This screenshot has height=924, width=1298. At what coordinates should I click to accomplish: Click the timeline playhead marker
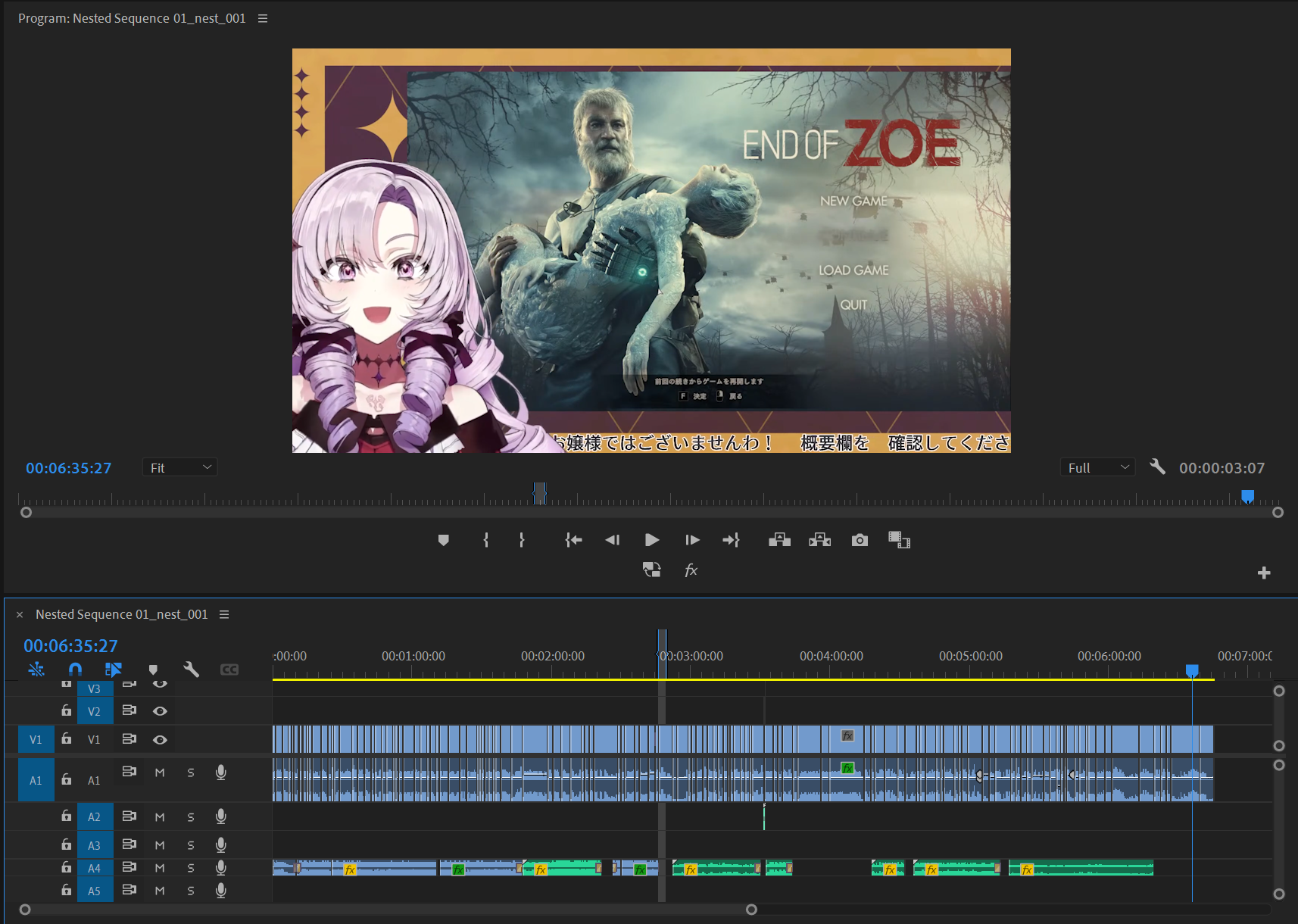(1192, 670)
